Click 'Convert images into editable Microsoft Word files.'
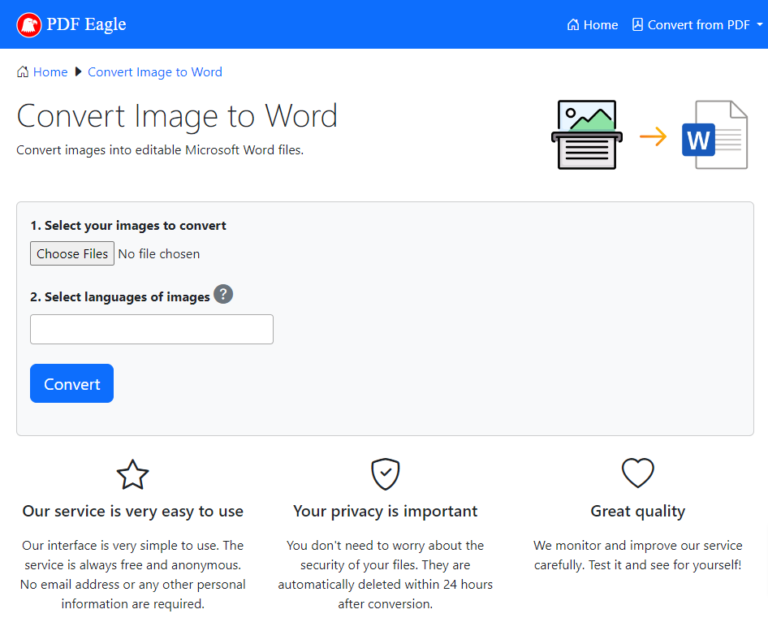The image size is (768, 618). tap(160, 150)
